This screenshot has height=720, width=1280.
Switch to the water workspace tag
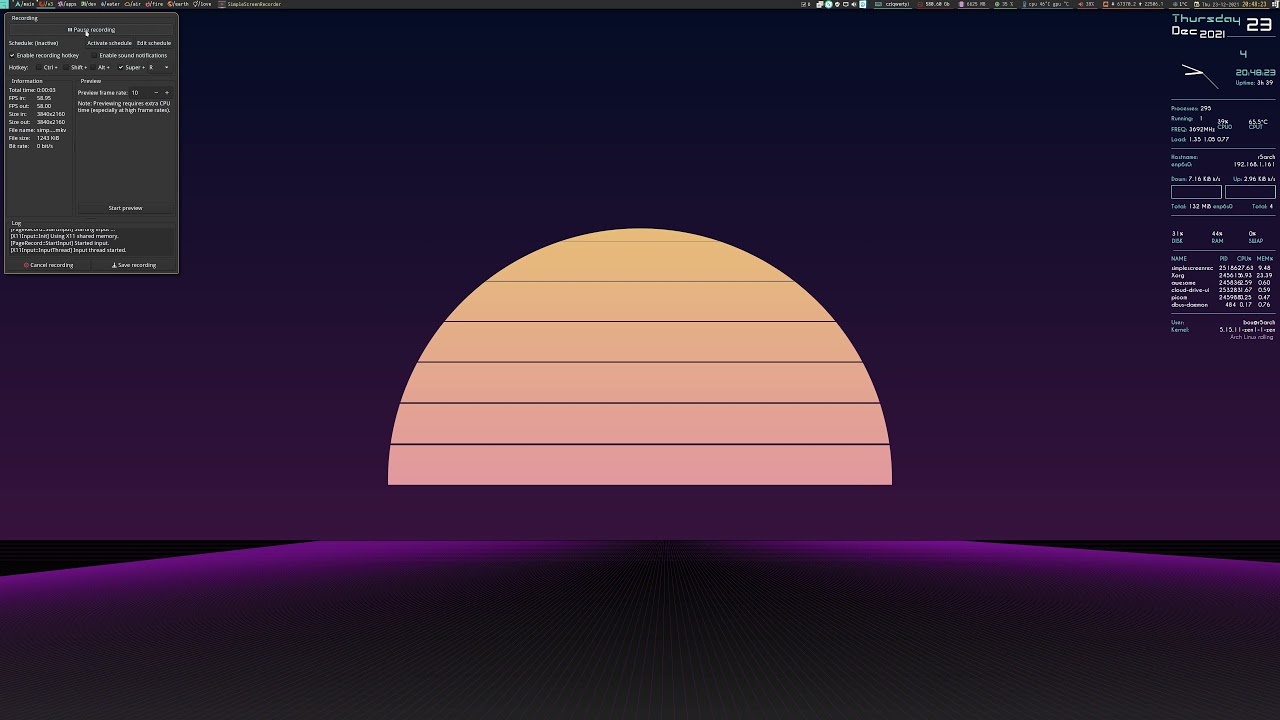point(110,4)
